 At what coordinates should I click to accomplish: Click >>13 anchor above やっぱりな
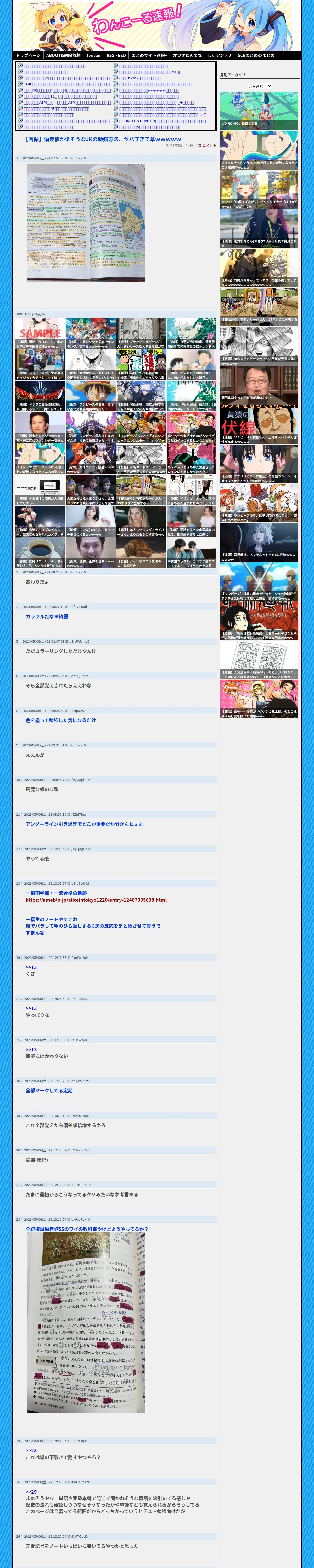(x=31, y=1008)
